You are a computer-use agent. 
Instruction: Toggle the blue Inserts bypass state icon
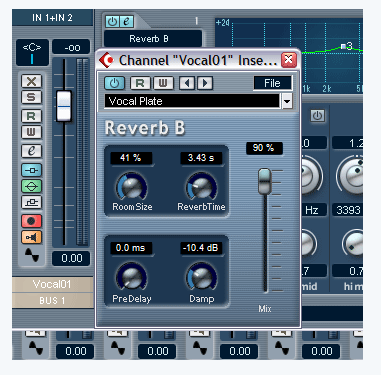tap(31, 170)
